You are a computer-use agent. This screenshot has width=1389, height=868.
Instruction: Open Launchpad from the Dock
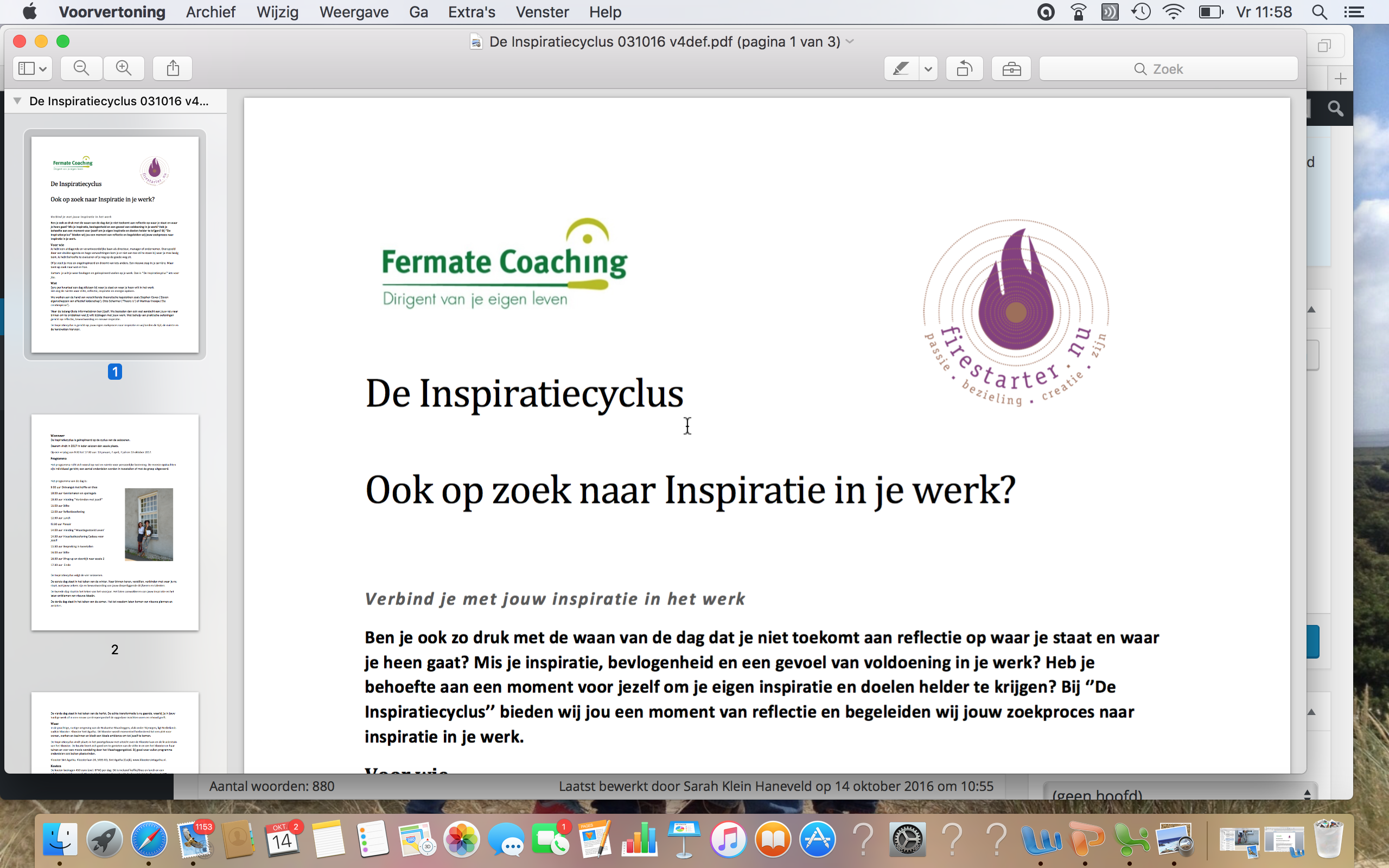(x=105, y=839)
